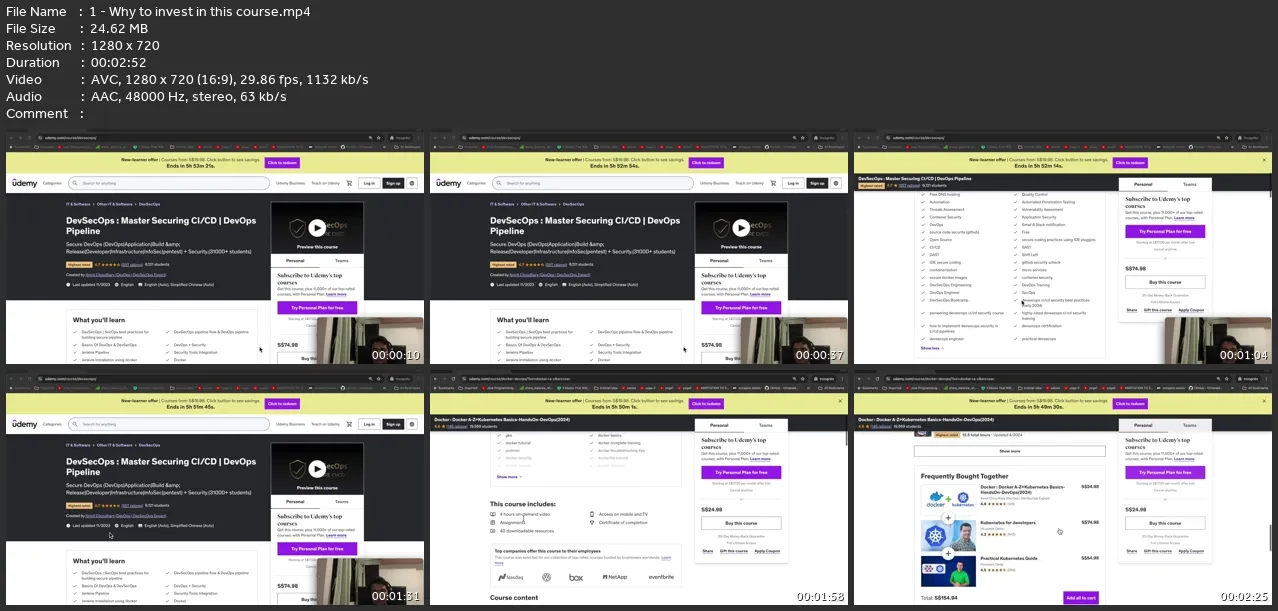Open the Practical Kubernetes Guide course thumbnail
Screen dimensions: 1278x611
950,570
